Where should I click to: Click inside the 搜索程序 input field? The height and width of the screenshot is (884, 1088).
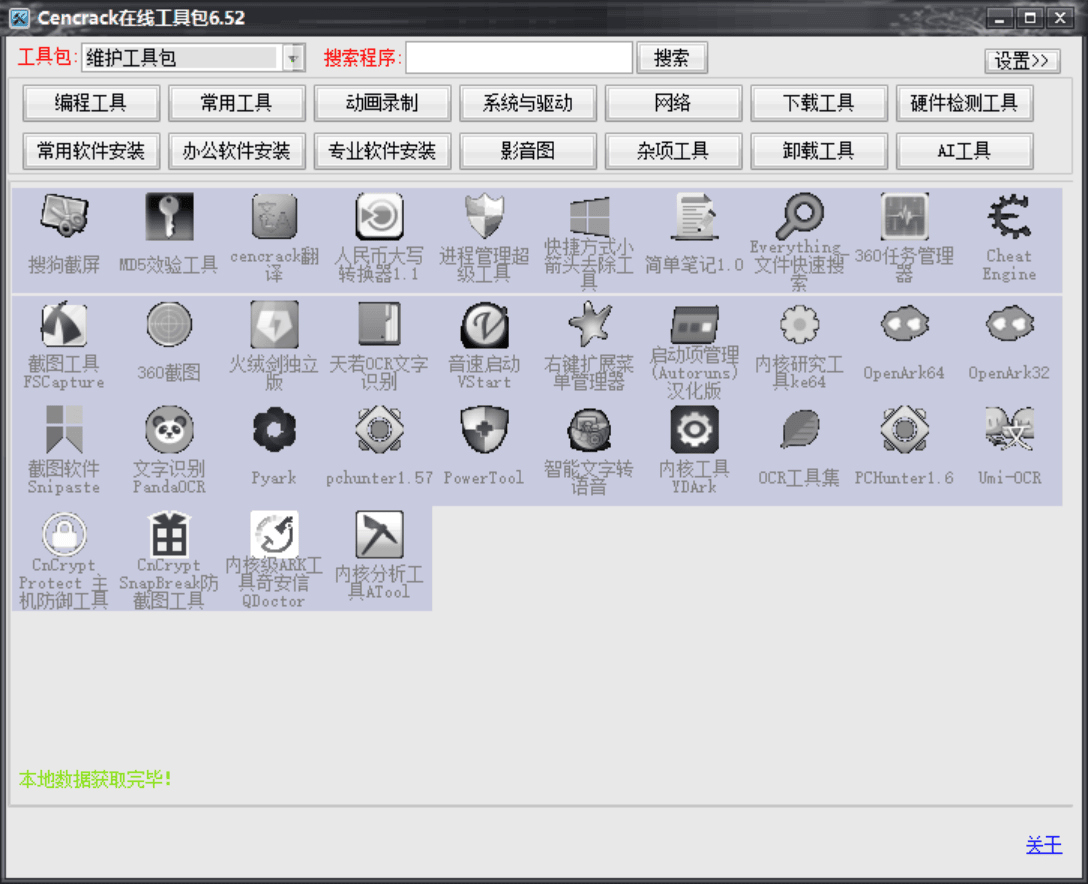[x=518, y=58]
